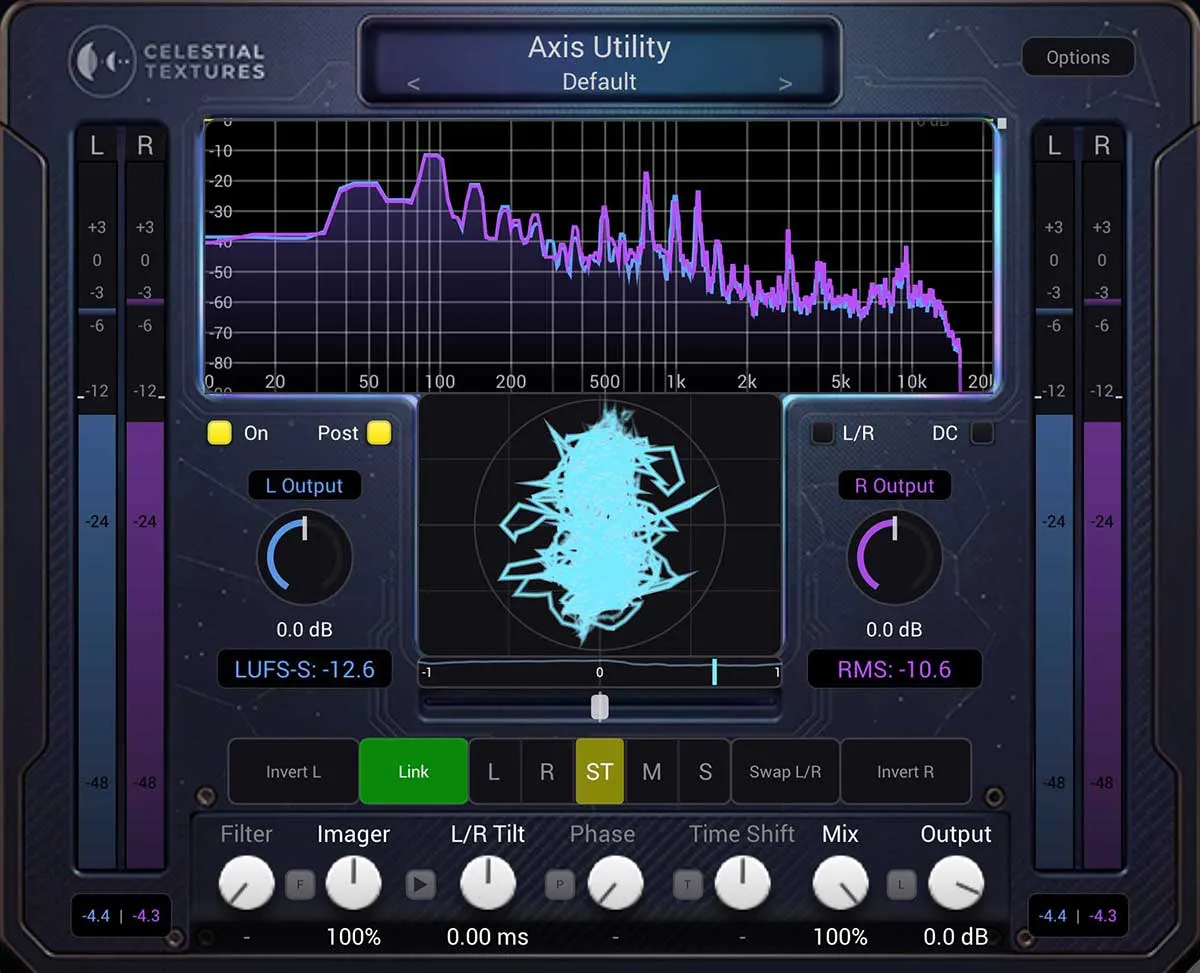The image size is (1200, 973).
Task: Toggle the On yellow switch
Action: [219, 433]
